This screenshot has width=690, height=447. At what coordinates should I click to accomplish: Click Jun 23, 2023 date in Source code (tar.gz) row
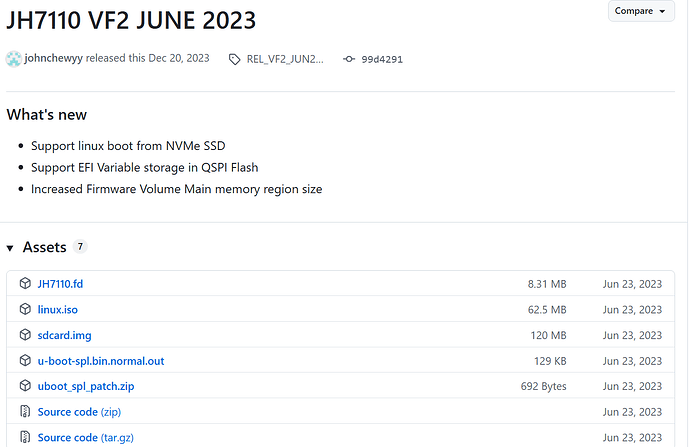632,438
